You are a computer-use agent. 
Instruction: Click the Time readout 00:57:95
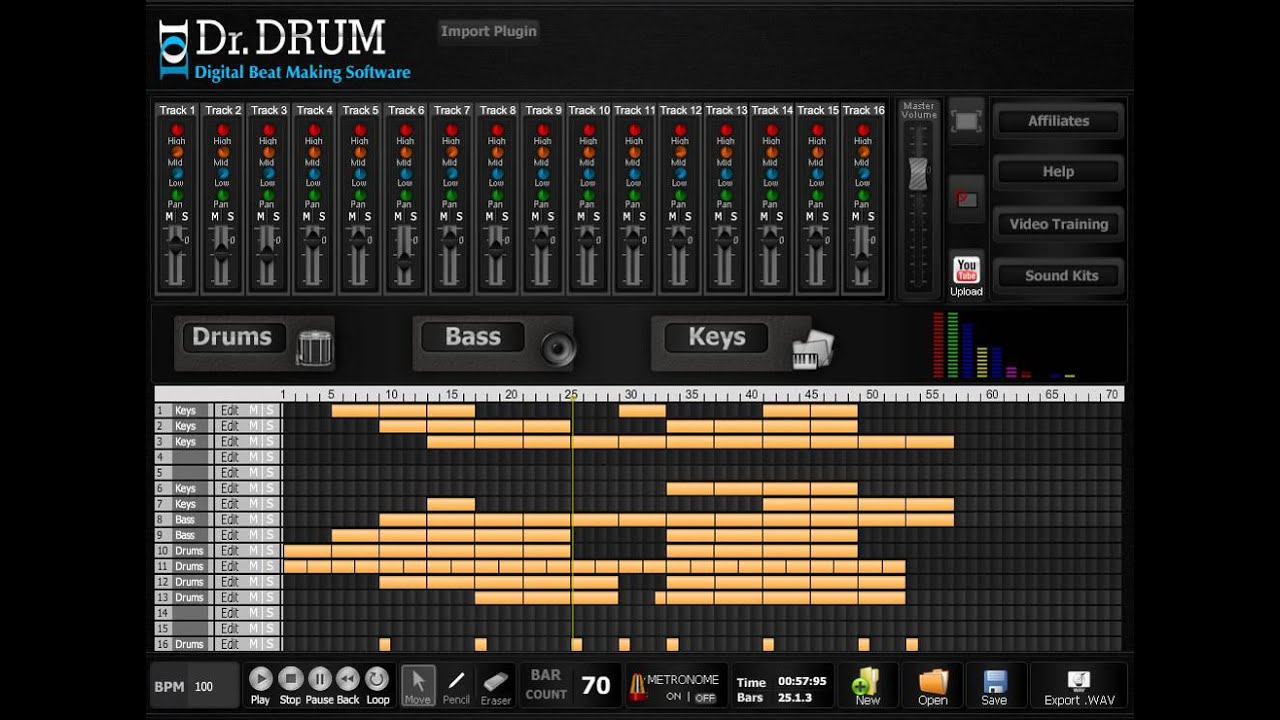(x=802, y=681)
